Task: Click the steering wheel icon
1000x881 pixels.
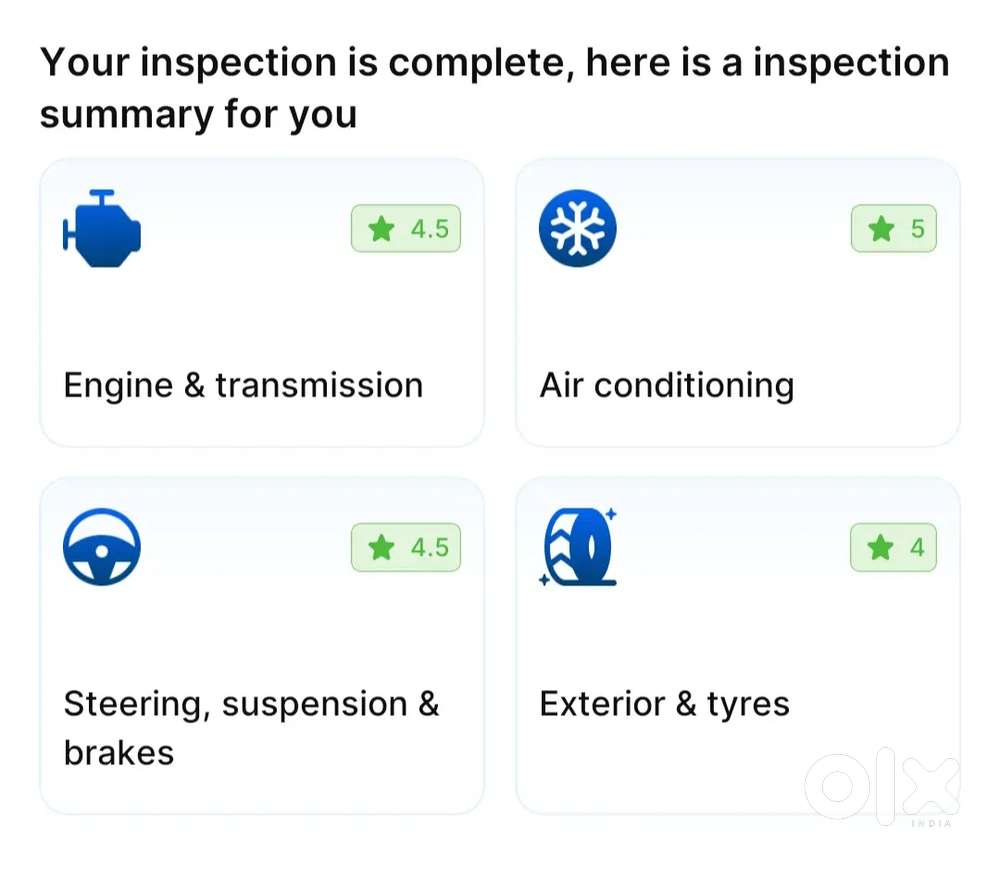Action: [x=102, y=548]
